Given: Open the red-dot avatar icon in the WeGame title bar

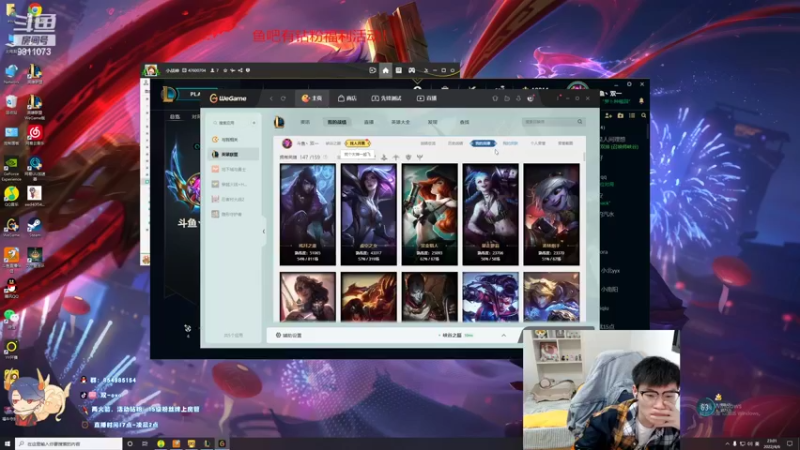Looking at the screenshot, I should pos(531,98).
